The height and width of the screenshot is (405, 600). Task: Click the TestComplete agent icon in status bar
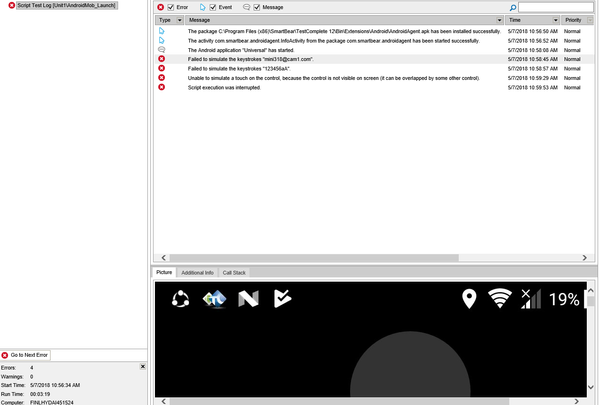pyautogui.click(x=214, y=299)
